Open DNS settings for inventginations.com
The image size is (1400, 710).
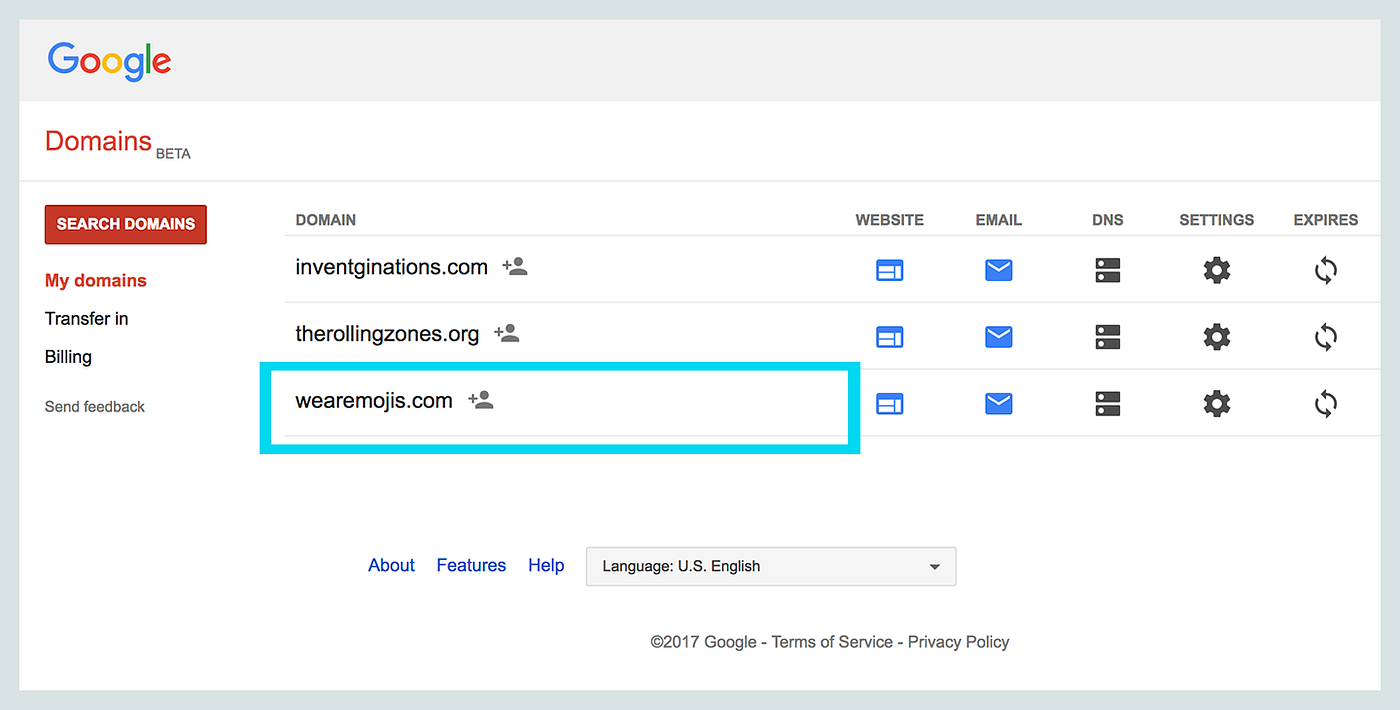pos(1107,270)
